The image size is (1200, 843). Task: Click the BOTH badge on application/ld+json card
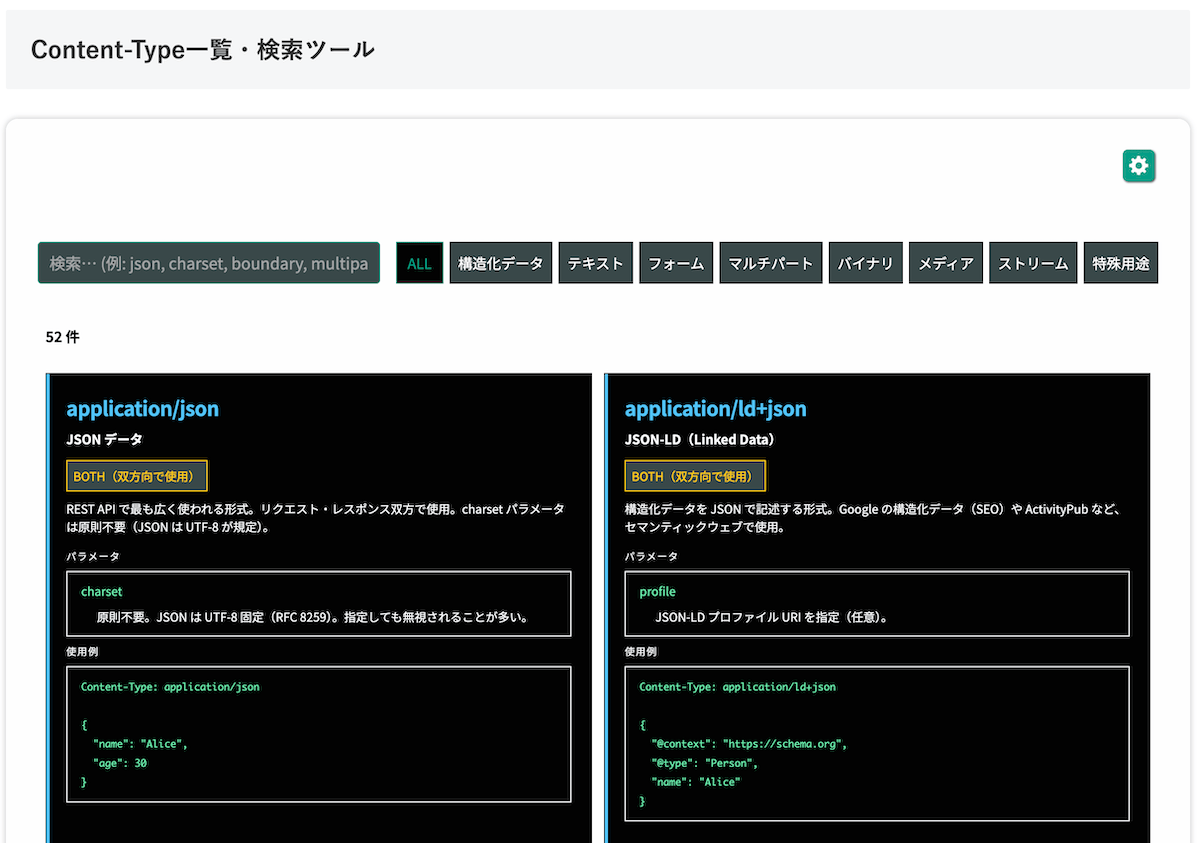click(x=695, y=475)
